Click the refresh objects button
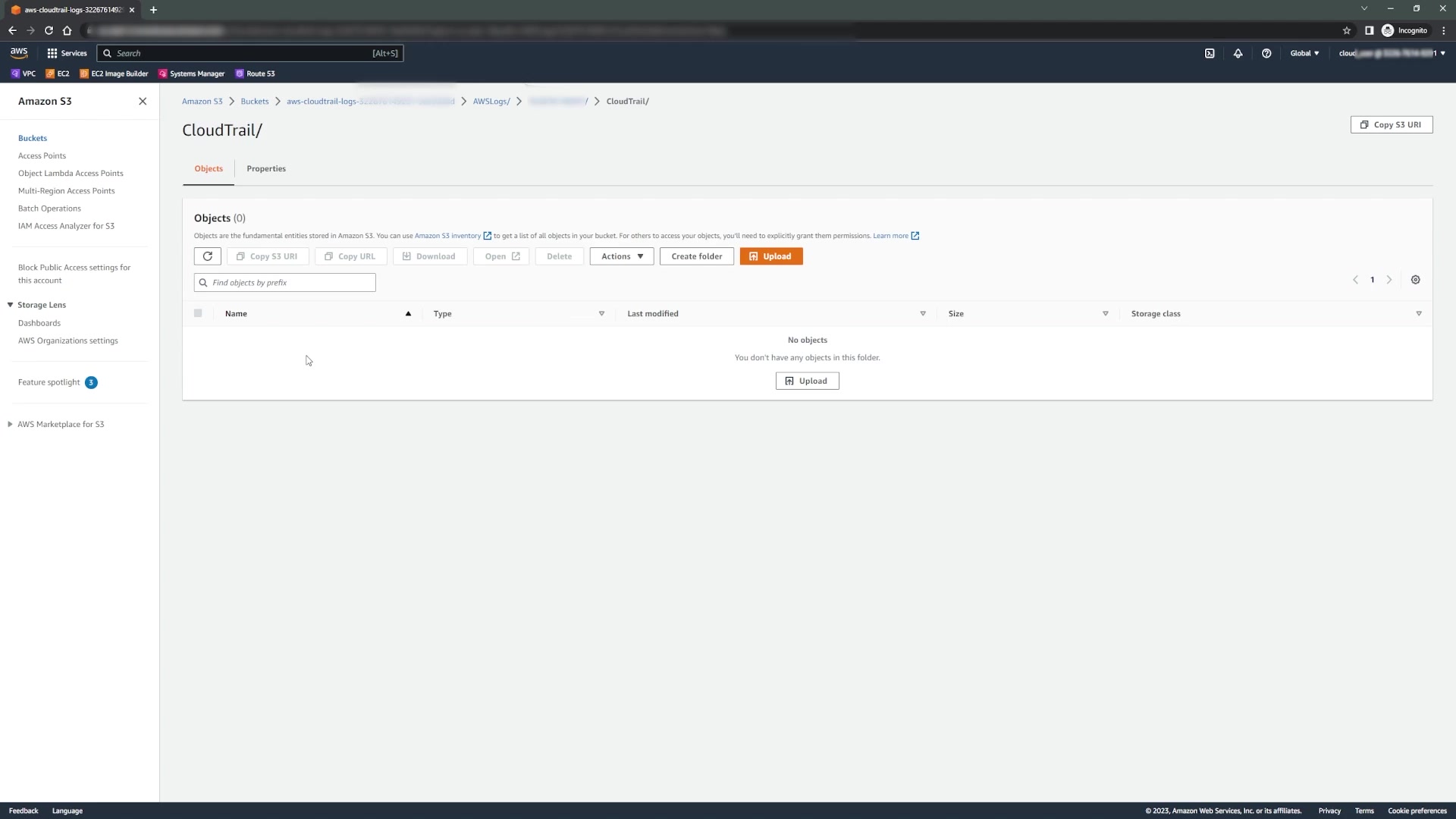 pyautogui.click(x=207, y=256)
